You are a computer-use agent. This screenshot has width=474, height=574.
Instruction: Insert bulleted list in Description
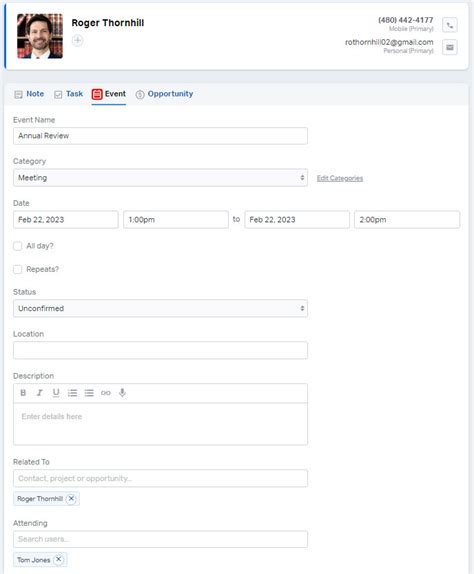pyautogui.click(x=89, y=393)
